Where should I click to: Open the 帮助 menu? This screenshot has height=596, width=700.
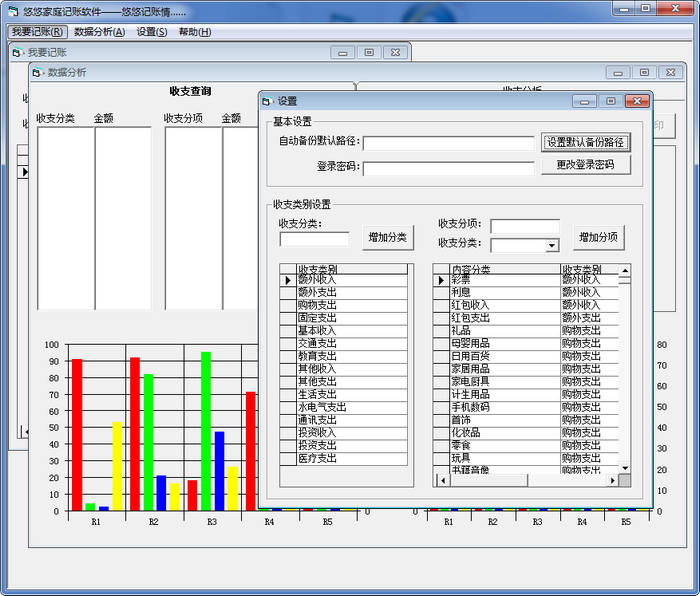[195, 32]
